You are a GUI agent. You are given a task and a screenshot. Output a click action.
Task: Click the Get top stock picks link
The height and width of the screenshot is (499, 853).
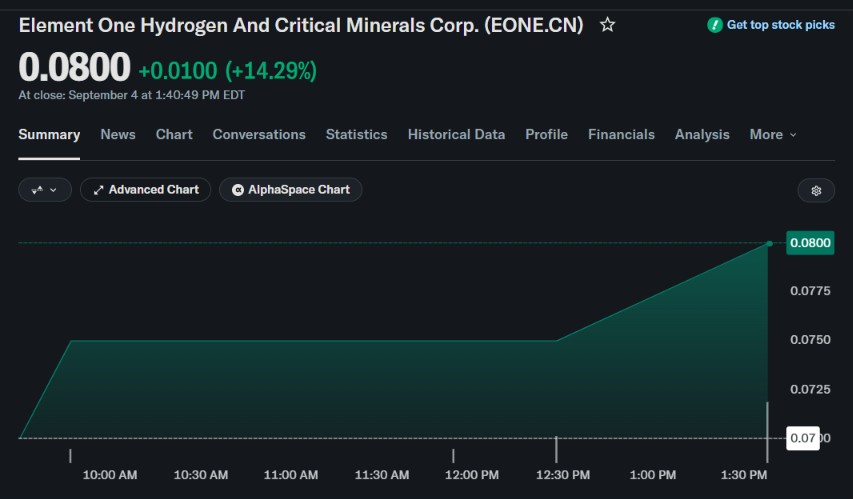780,25
